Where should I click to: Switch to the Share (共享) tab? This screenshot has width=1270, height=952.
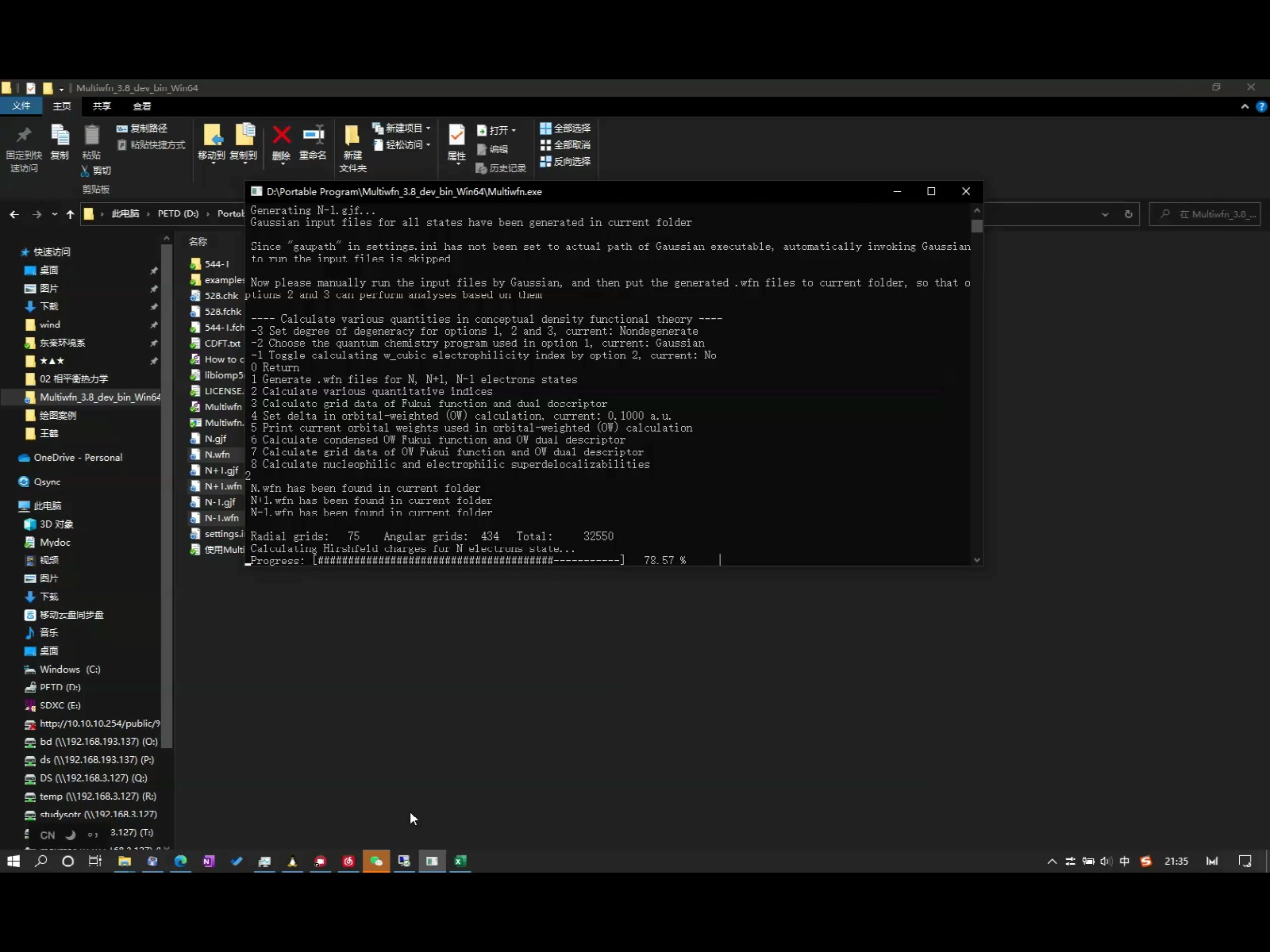click(x=102, y=106)
